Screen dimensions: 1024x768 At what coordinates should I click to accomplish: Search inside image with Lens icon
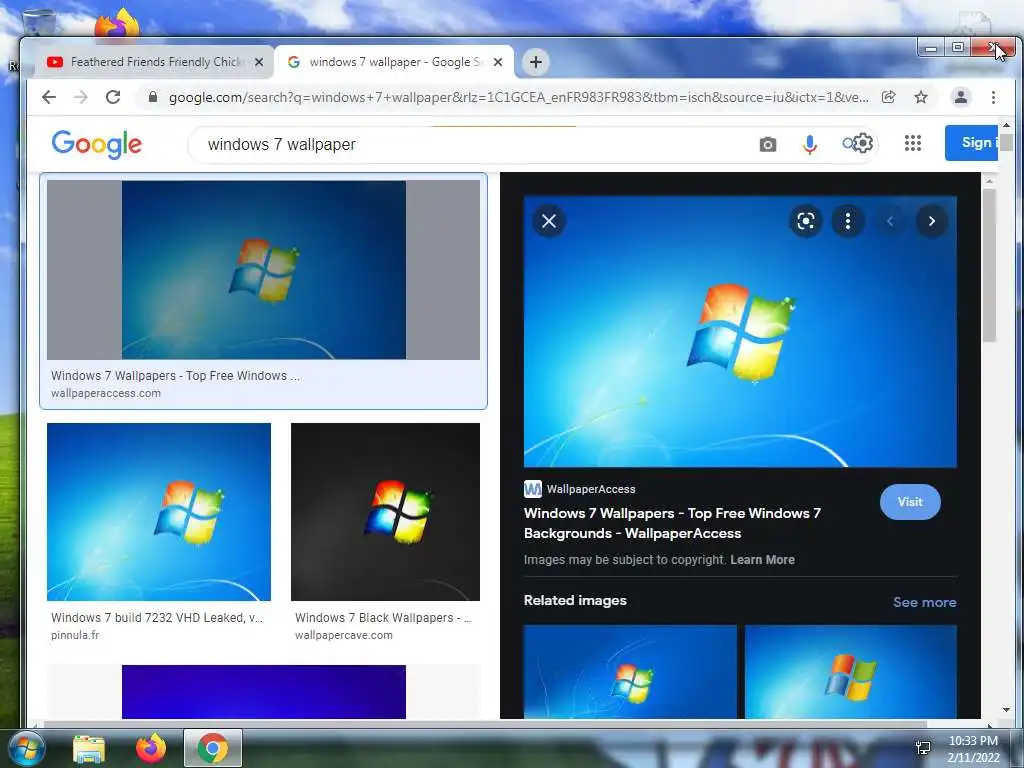[x=806, y=221]
